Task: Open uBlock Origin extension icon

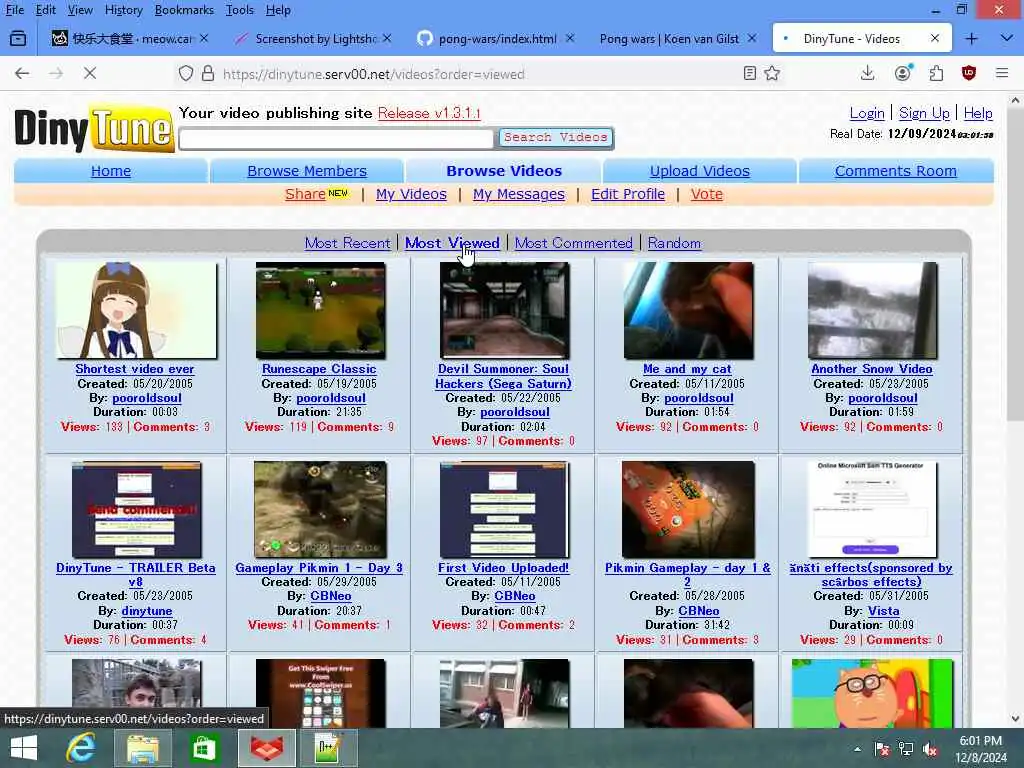Action: coord(969,73)
